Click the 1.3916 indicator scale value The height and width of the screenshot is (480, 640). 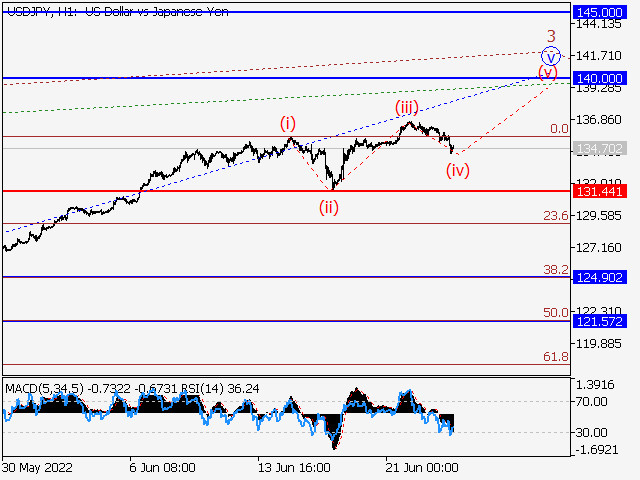pyautogui.click(x=595, y=384)
